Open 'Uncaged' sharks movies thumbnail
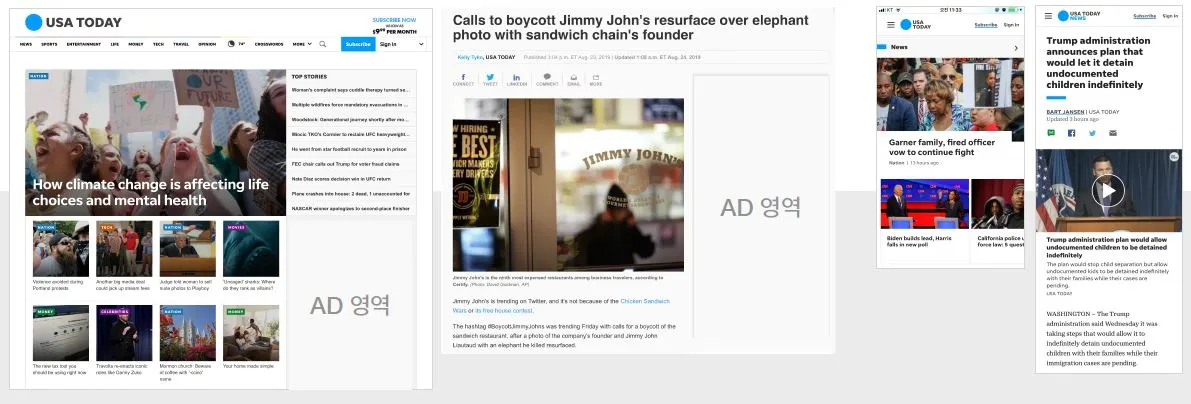Image resolution: width=1191 pixels, height=404 pixels. [x=251, y=249]
